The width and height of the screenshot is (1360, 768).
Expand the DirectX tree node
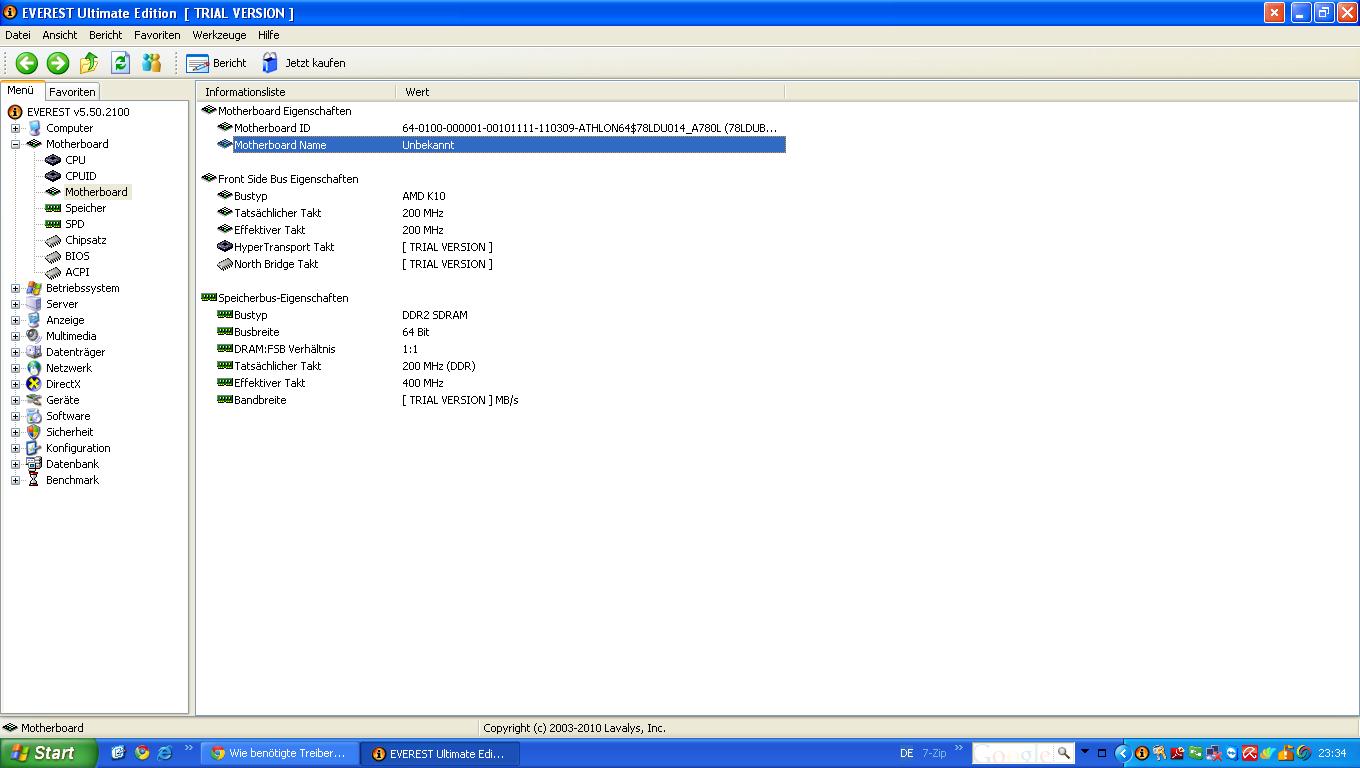pos(15,384)
